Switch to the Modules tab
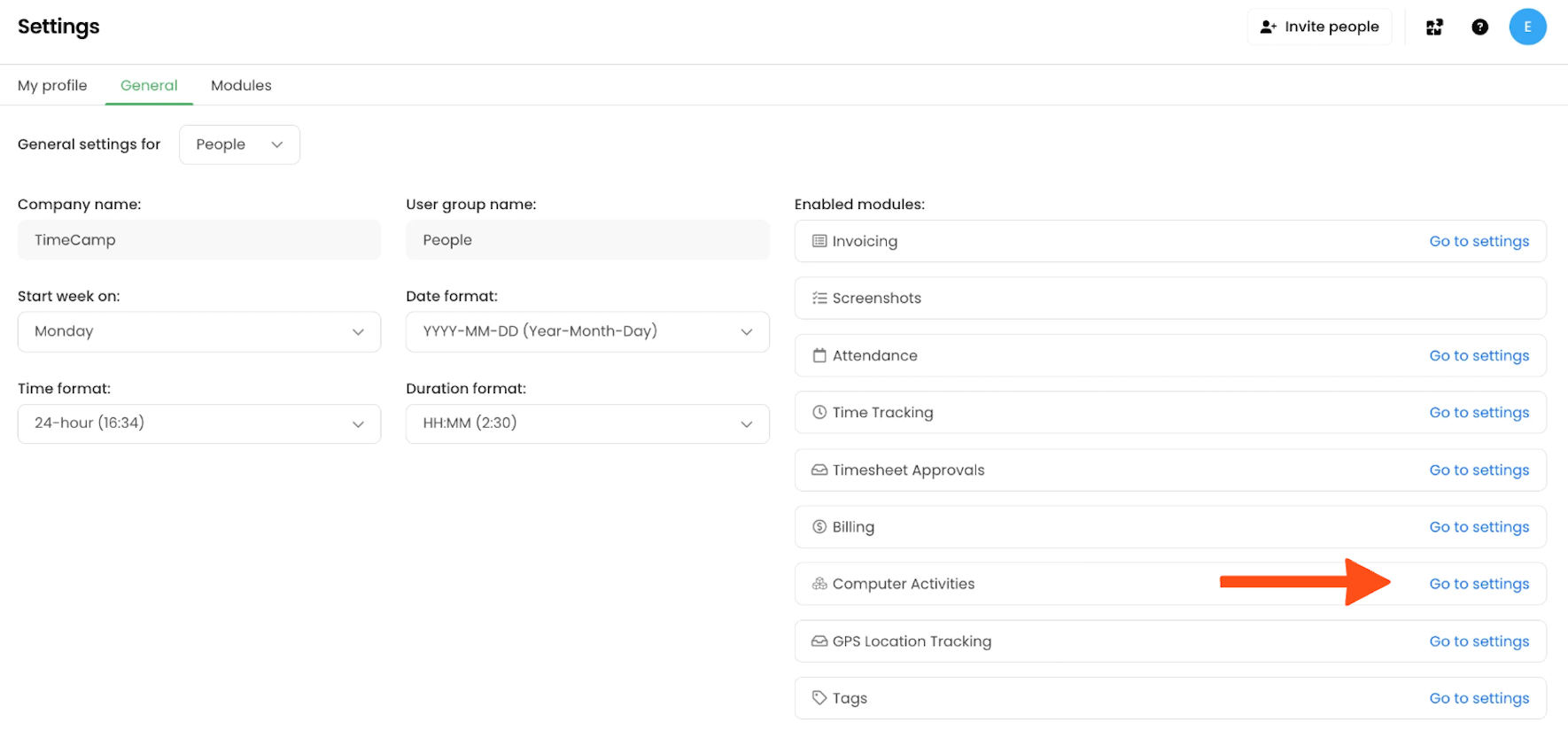Image resolution: width=1568 pixels, height=730 pixels. [x=241, y=86]
